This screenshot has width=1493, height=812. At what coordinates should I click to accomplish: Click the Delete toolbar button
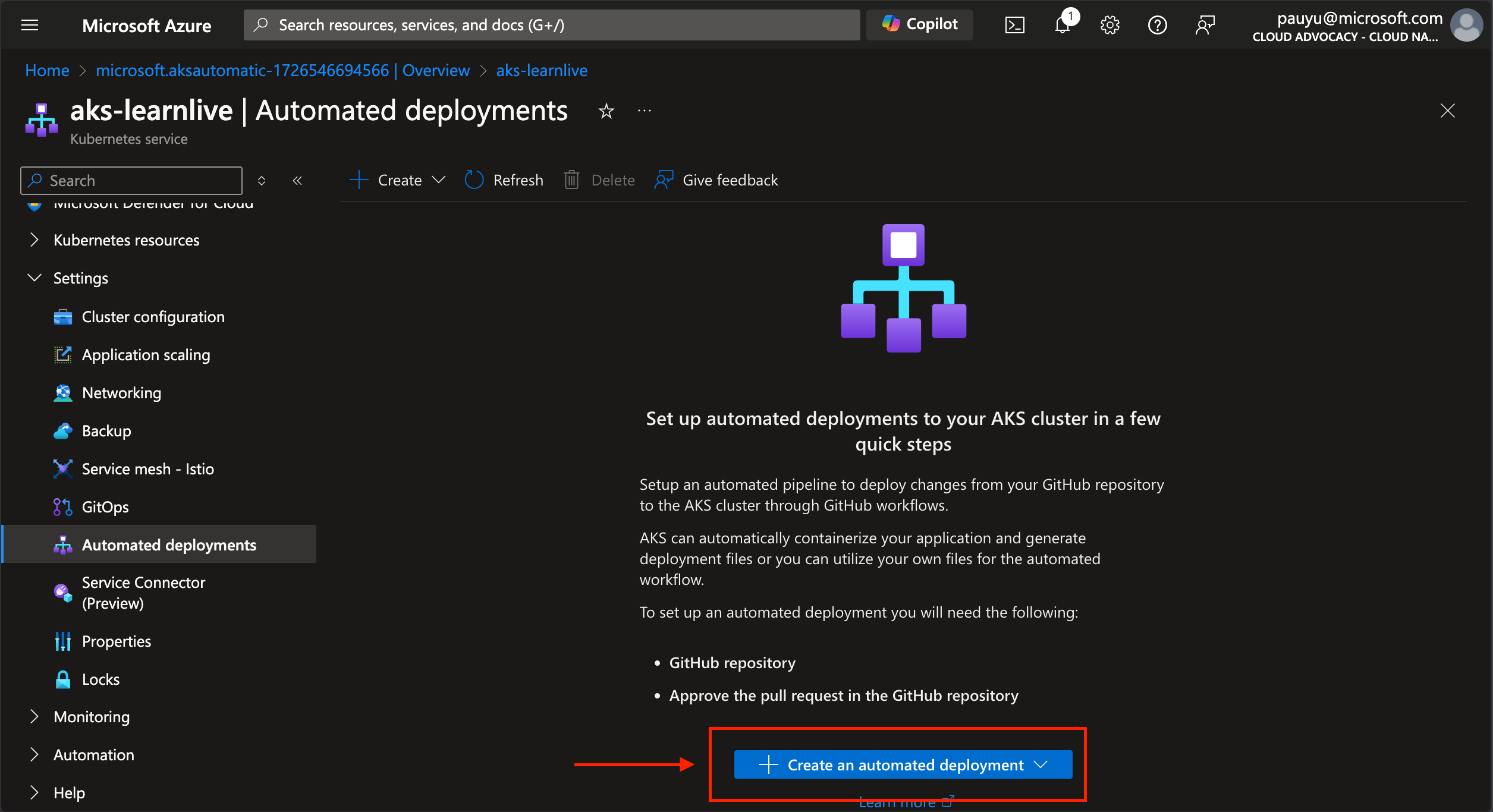pos(599,180)
